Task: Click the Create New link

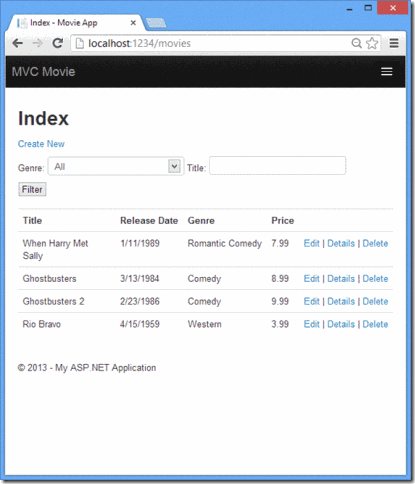Action: point(41,144)
